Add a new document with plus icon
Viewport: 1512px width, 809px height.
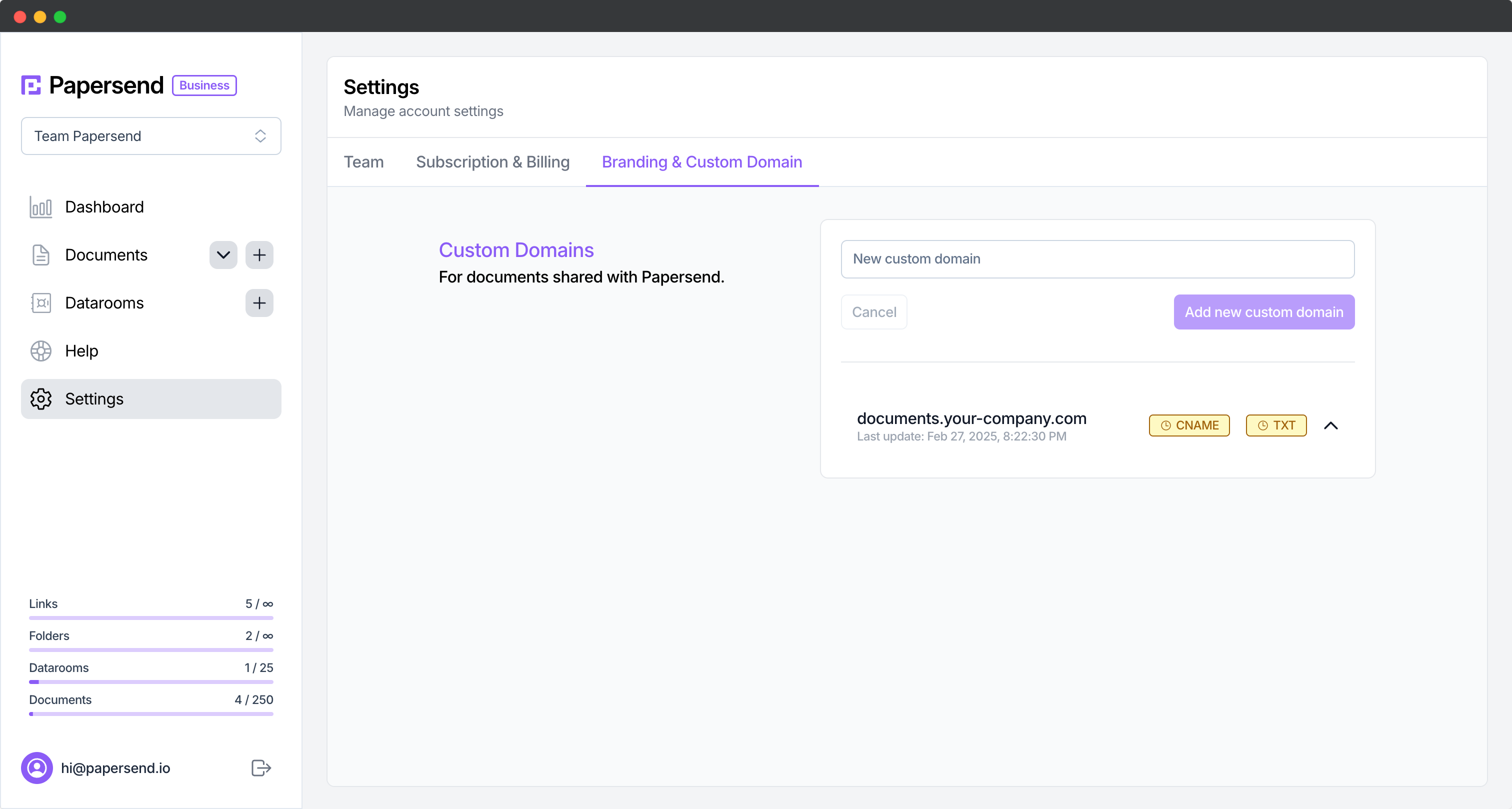[259, 255]
